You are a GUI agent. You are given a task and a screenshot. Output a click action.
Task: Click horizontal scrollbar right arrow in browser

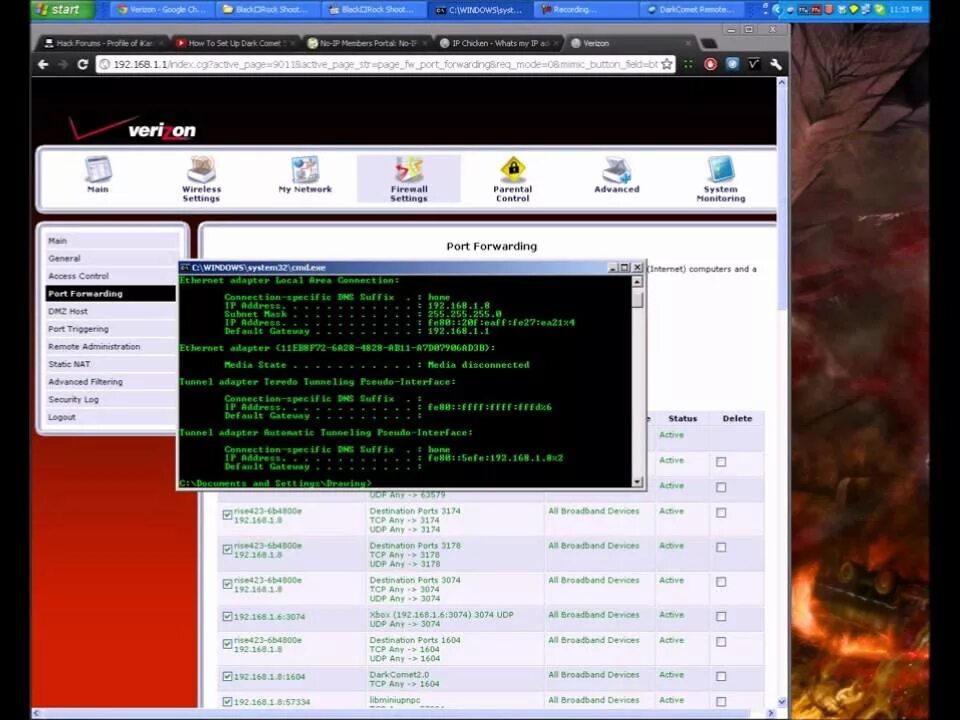(771, 713)
